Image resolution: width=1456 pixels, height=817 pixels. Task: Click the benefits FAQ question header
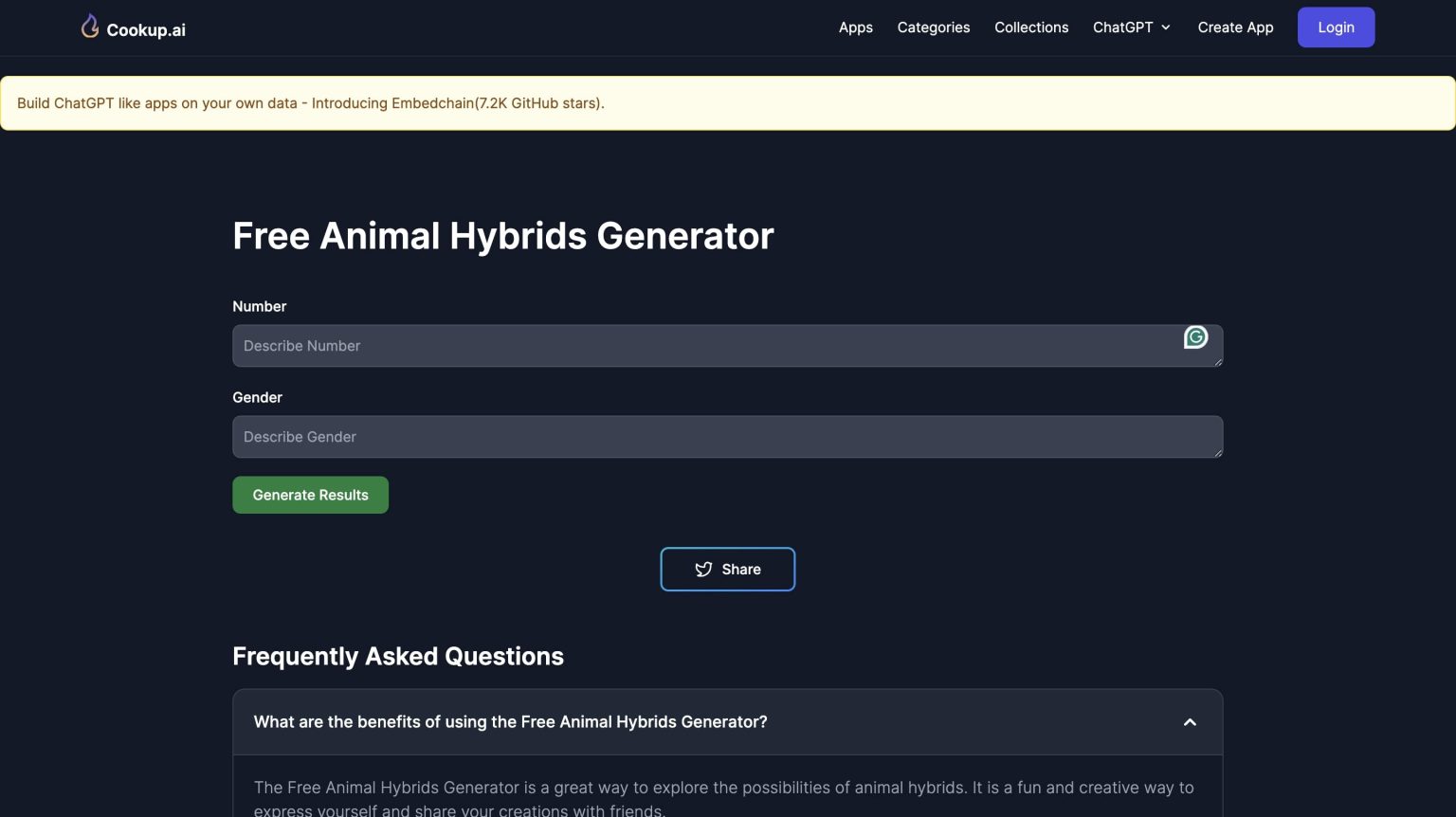point(727,722)
